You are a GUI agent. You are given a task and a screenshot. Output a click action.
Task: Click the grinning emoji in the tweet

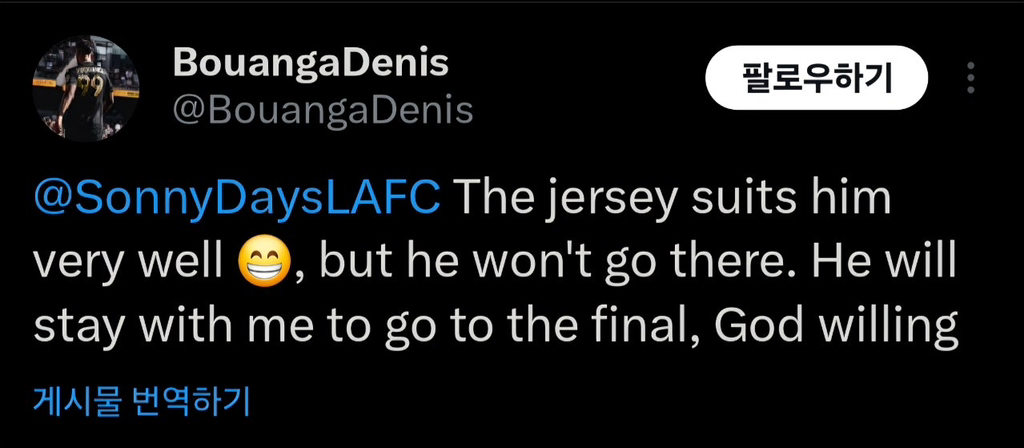[x=262, y=263]
